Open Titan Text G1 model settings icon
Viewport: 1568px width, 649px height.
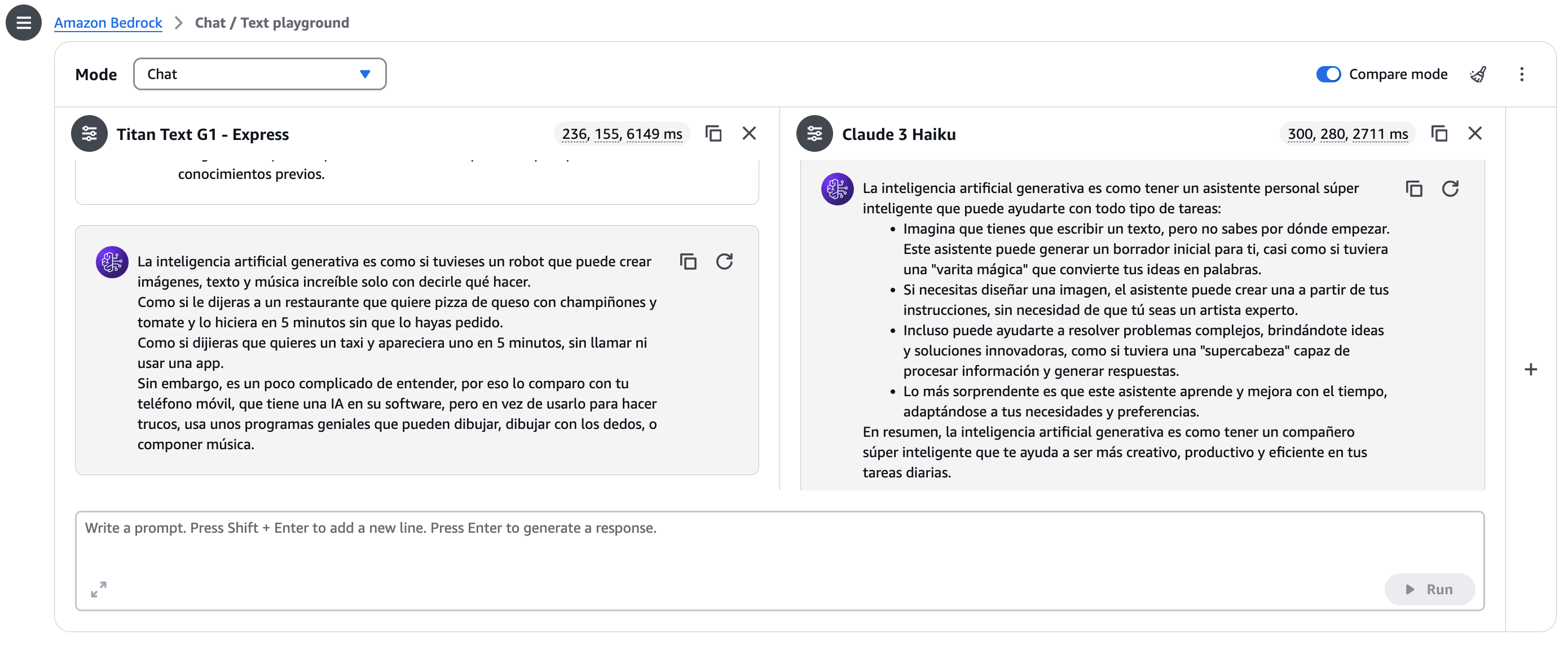(x=89, y=133)
